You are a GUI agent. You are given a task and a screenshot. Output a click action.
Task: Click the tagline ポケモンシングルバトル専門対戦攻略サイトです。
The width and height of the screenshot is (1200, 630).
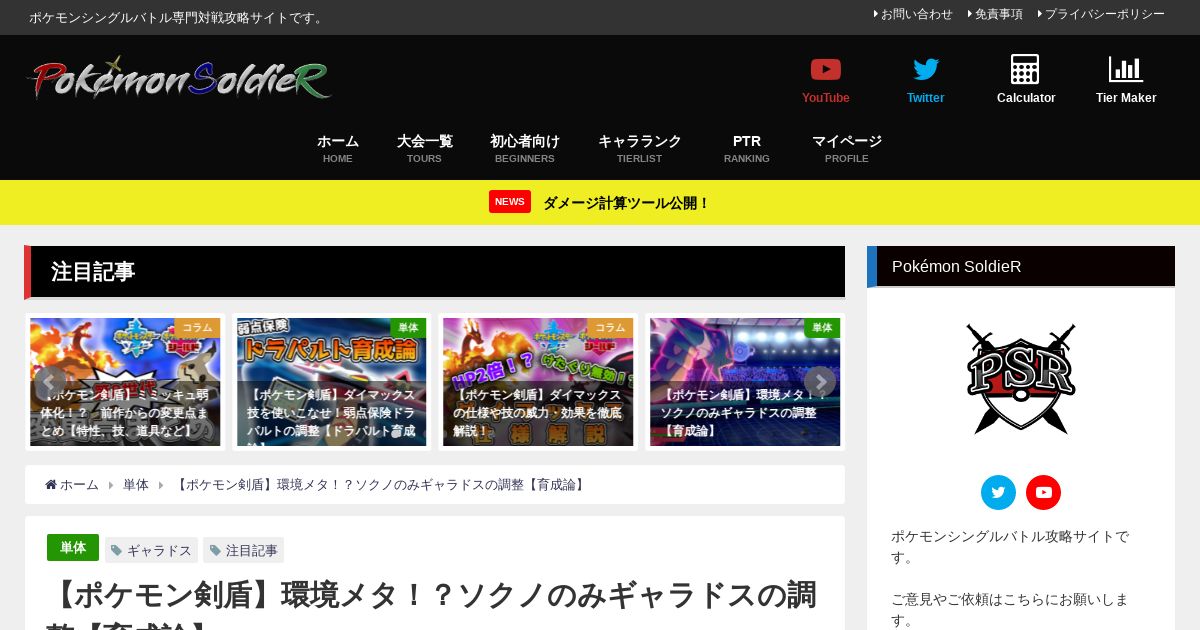pyautogui.click(x=178, y=17)
